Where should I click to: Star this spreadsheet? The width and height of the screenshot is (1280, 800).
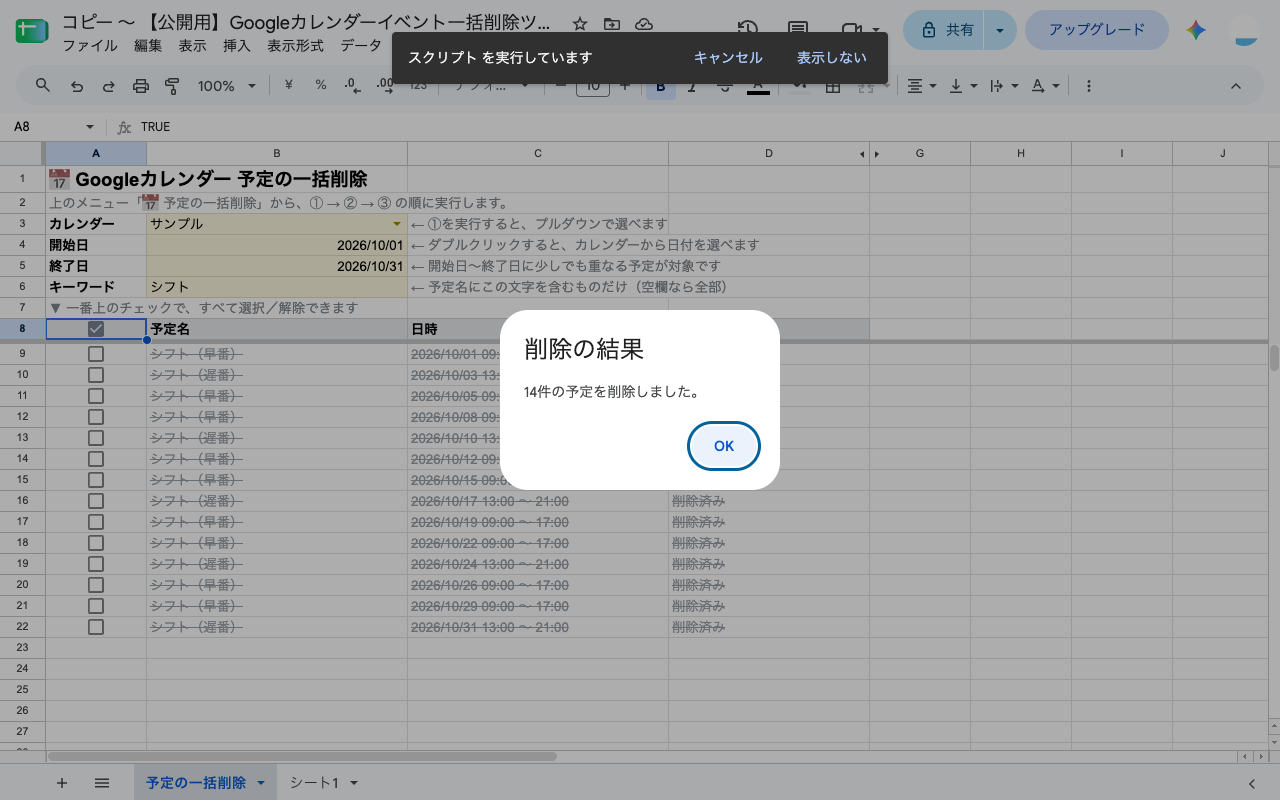pyautogui.click(x=580, y=24)
